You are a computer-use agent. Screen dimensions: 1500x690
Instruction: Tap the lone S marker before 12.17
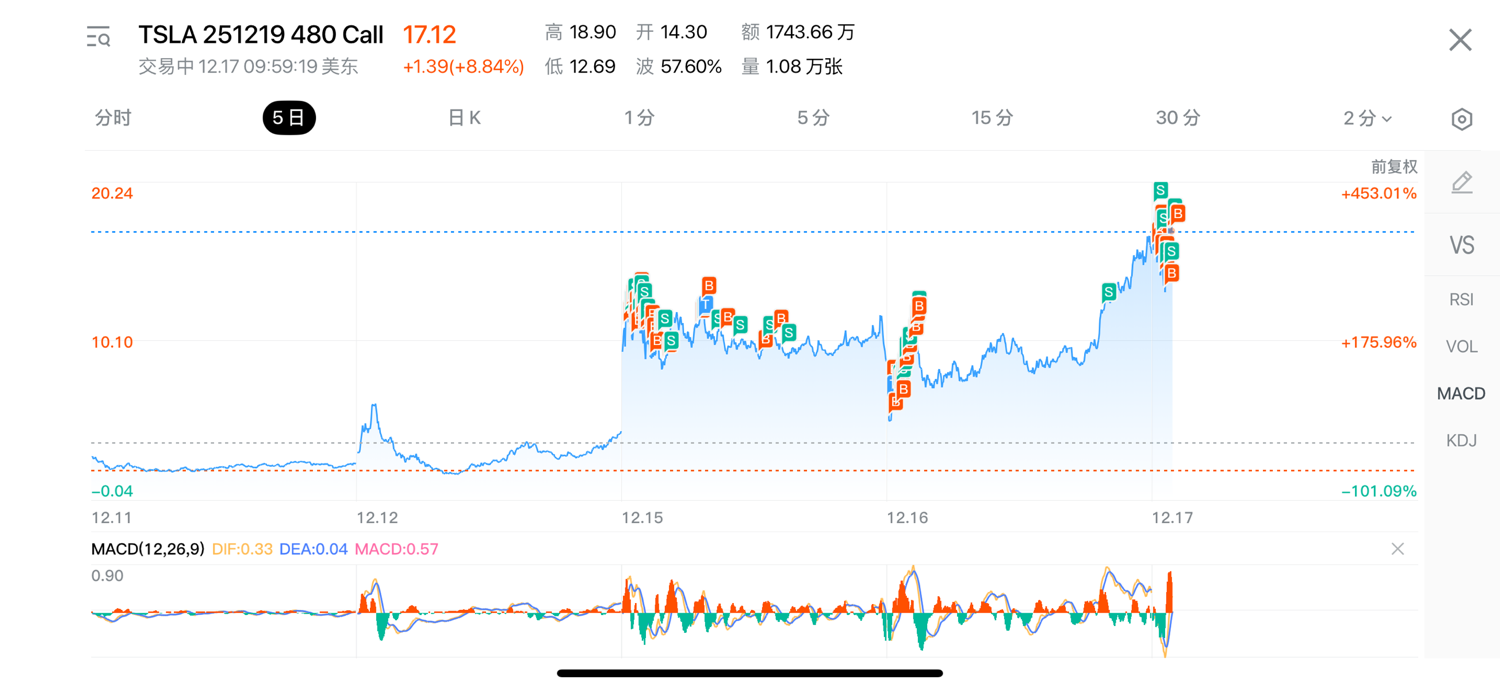[x=1109, y=292]
